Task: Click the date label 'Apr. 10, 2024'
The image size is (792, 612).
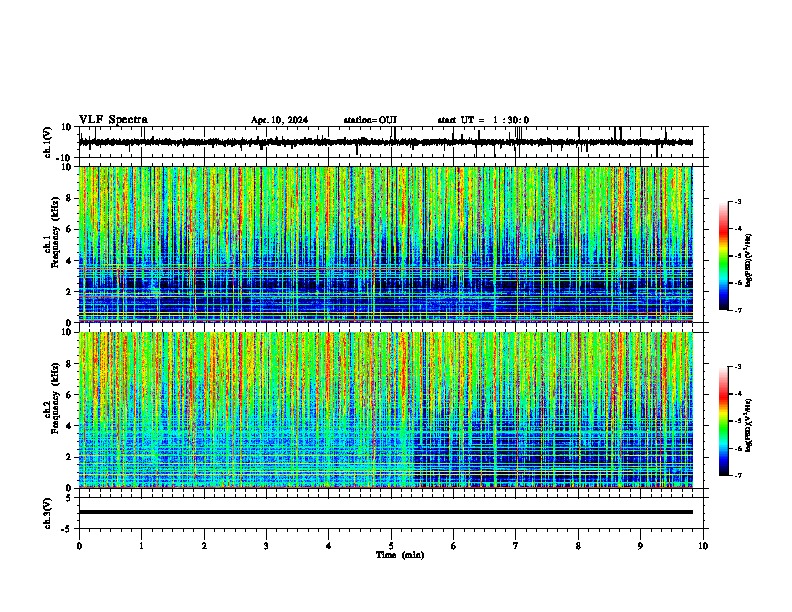Action: click(279, 120)
